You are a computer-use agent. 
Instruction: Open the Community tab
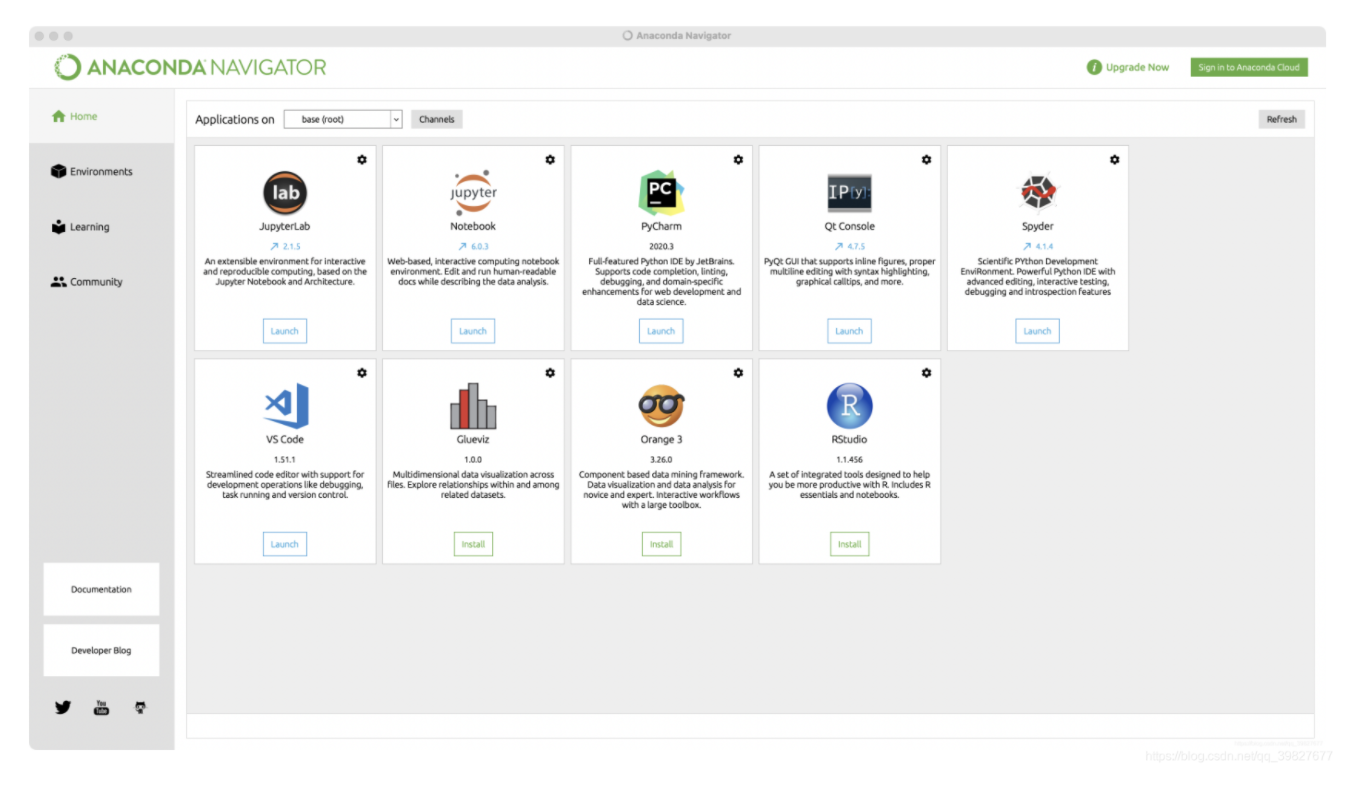pos(86,282)
